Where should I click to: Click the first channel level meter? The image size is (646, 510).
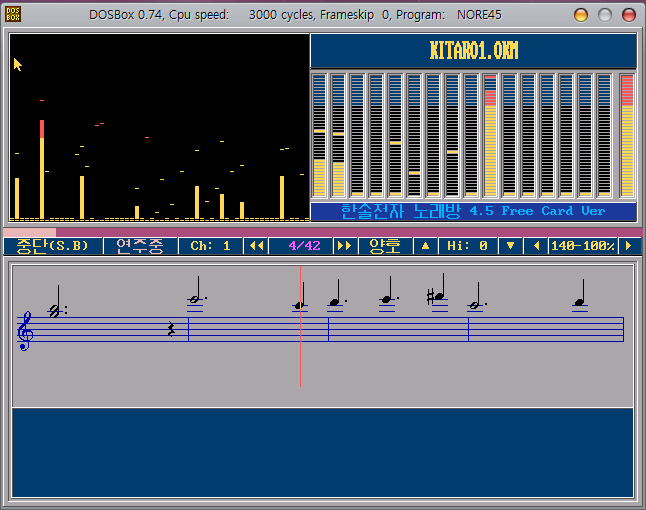point(319,135)
